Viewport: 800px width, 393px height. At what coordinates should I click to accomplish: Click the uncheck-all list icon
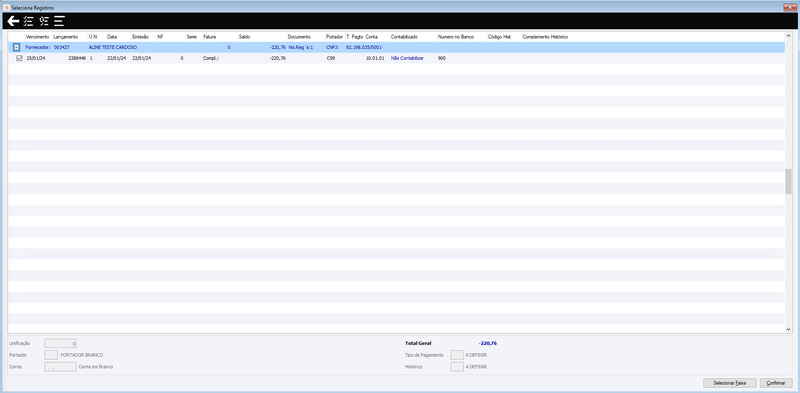point(44,21)
